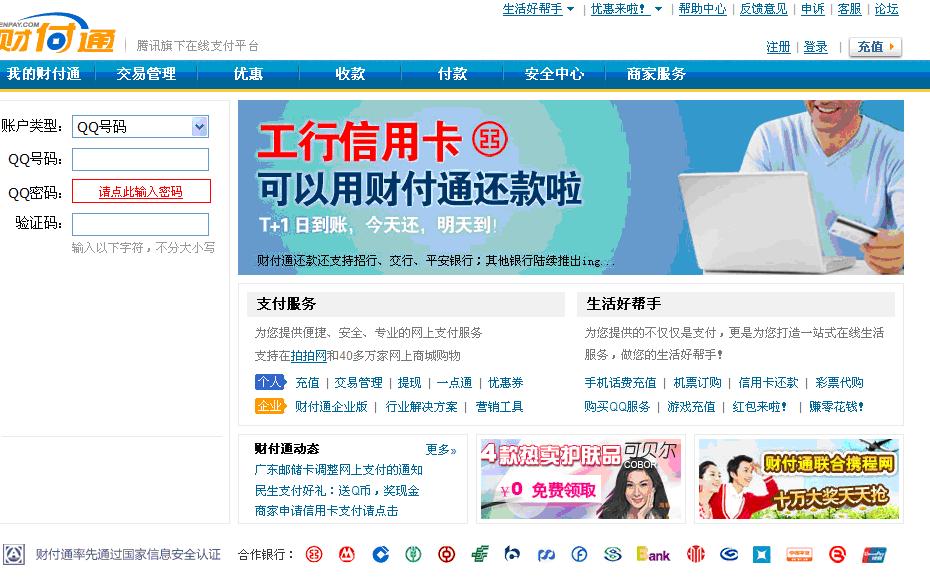The image size is (930, 584).
Task: Click the Bank of China logo icon
Action: pos(447,554)
